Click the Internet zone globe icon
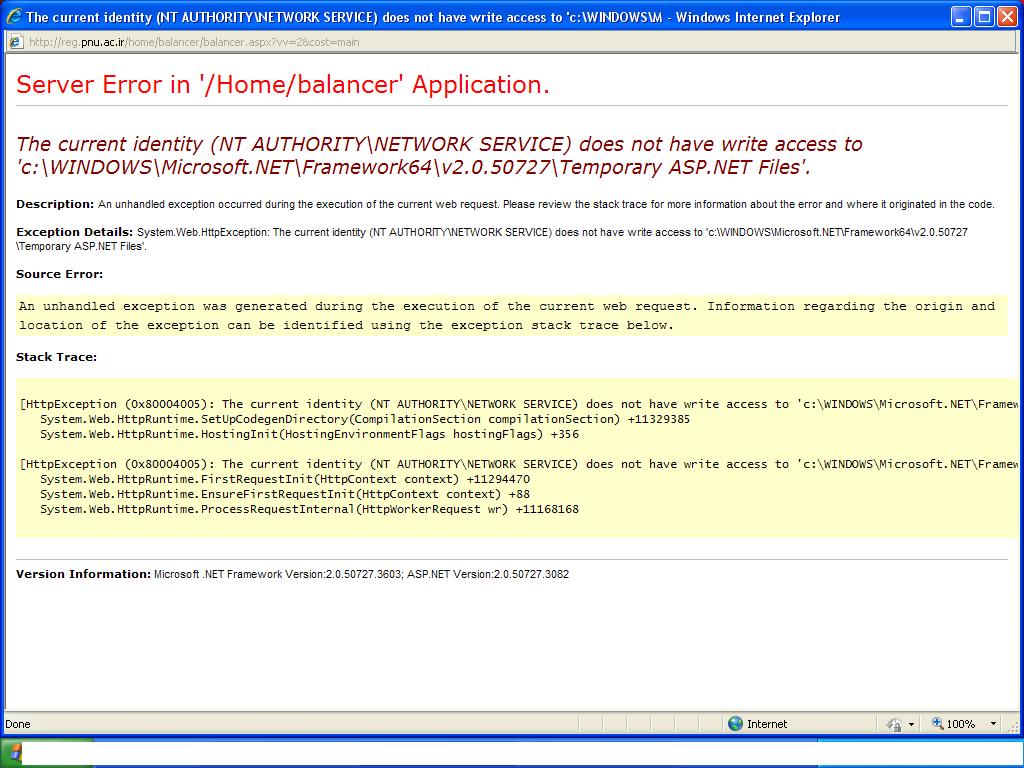The width and height of the screenshot is (1024, 768). (735, 723)
